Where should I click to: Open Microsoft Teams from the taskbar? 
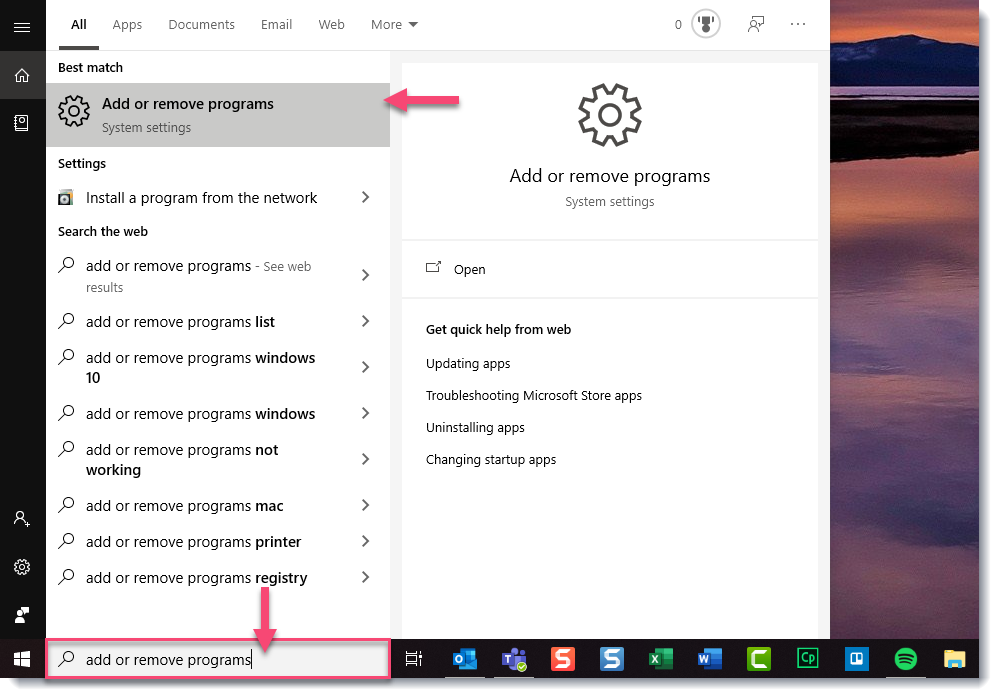click(514, 659)
